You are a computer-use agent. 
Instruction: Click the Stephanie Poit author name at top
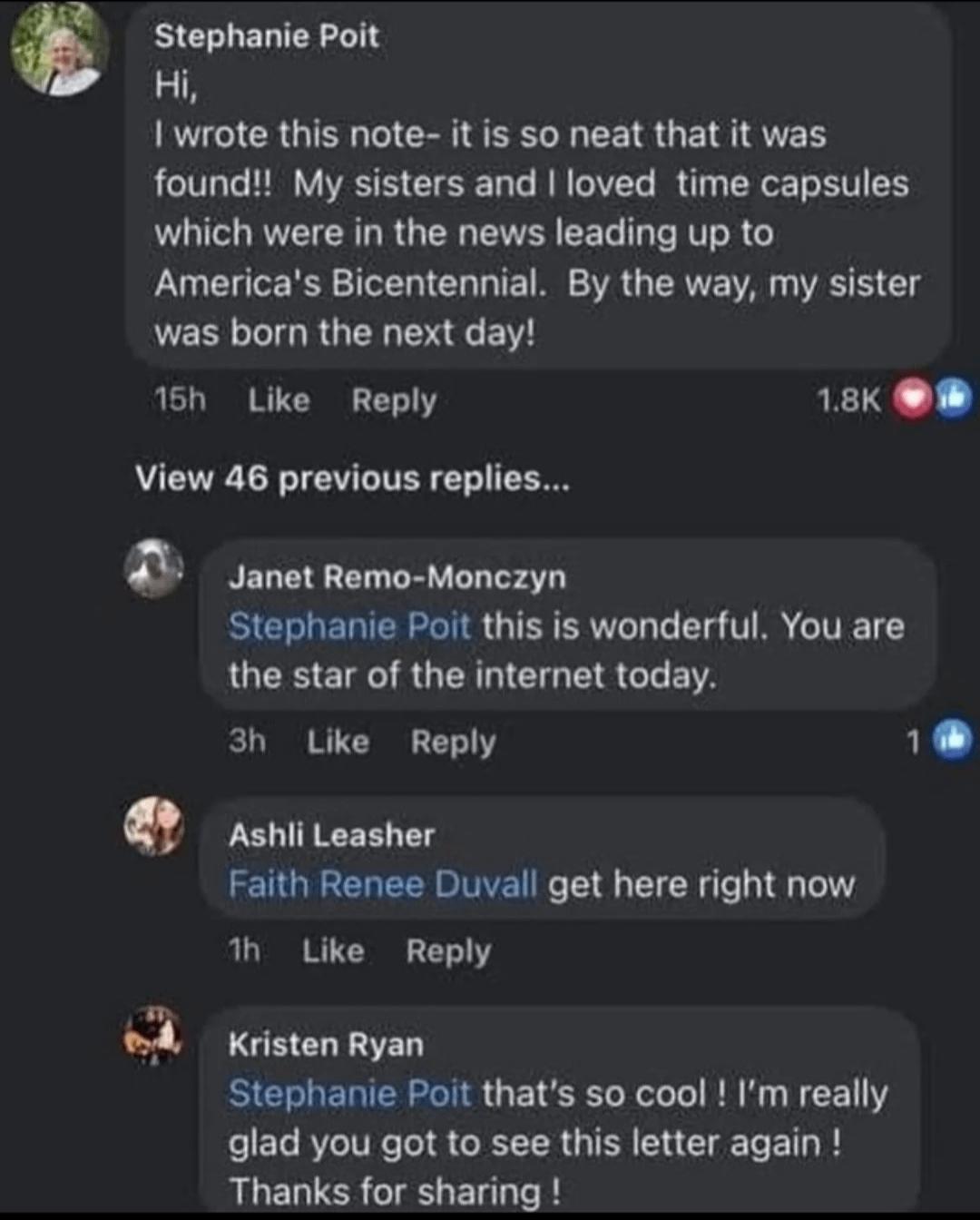tap(266, 36)
